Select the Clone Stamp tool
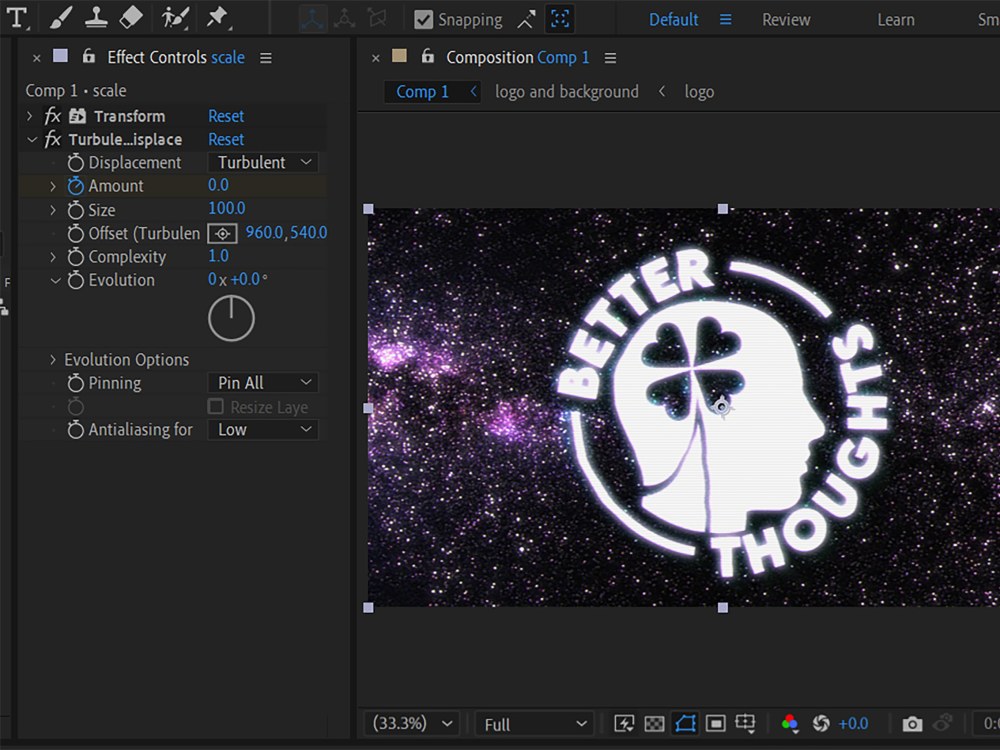Screen dimensions: 1000x750 pyautogui.click(x=96, y=18)
